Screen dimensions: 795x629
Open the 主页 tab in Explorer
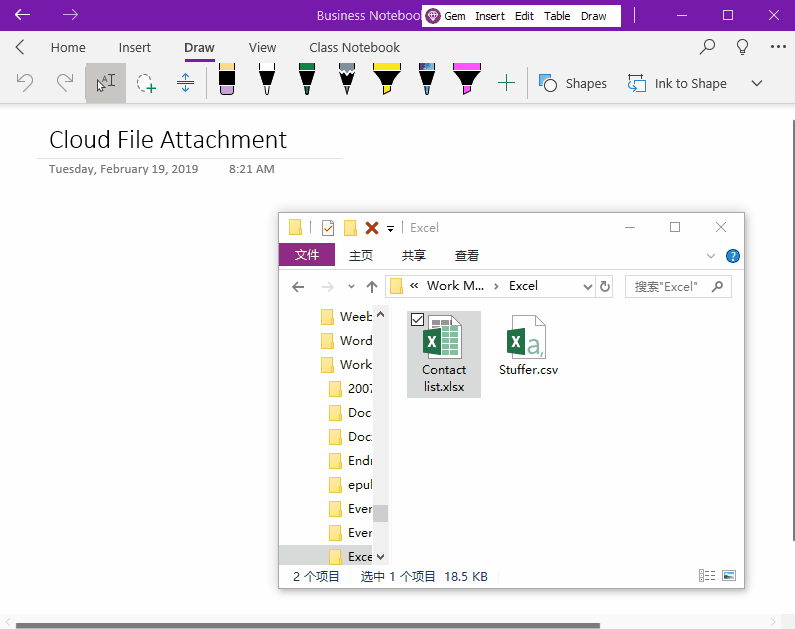tap(361, 255)
